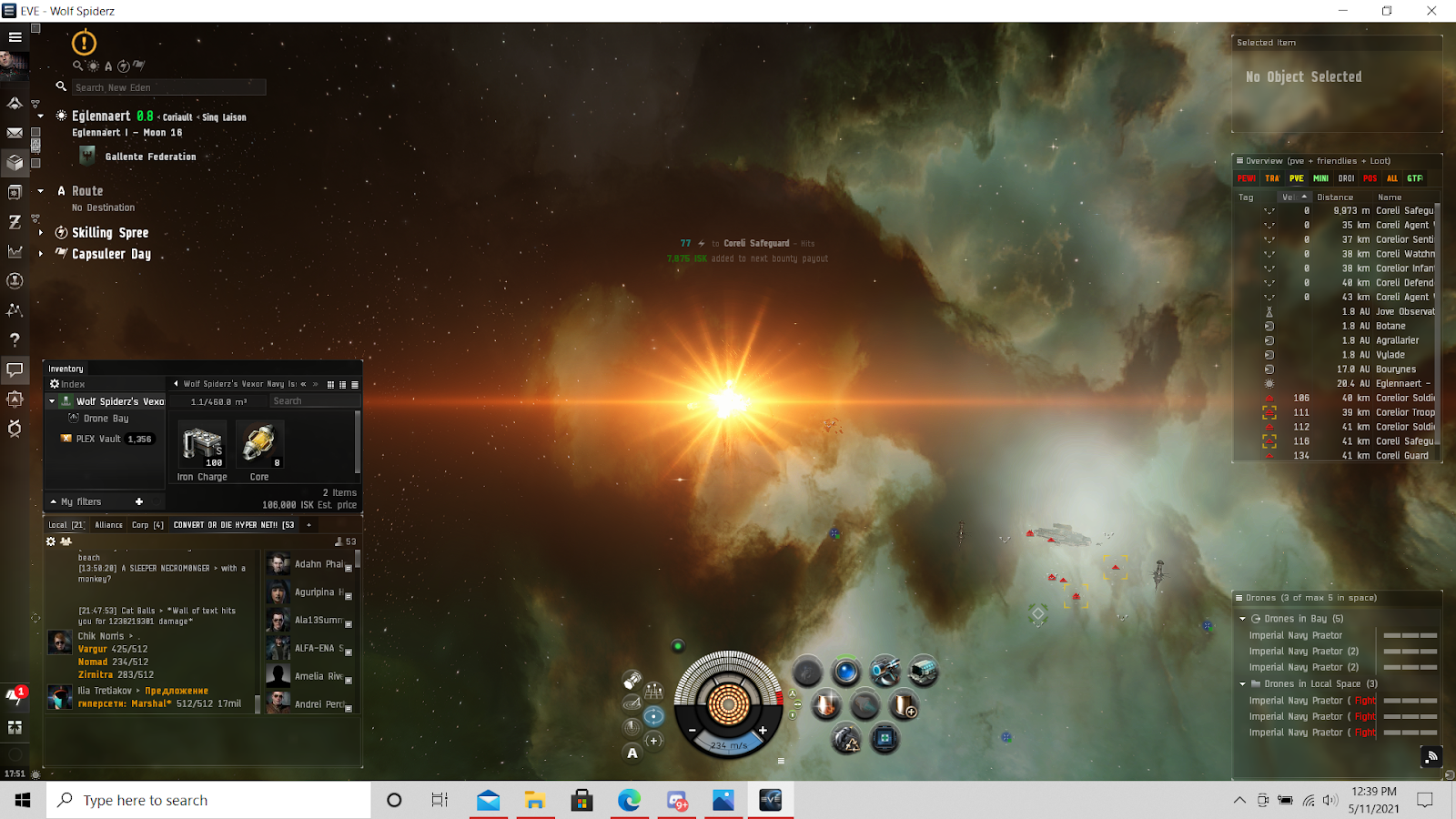Viewport: 1456px width, 819px height.
Task: Toggle the autopilot A button
Action: (632, 753)
